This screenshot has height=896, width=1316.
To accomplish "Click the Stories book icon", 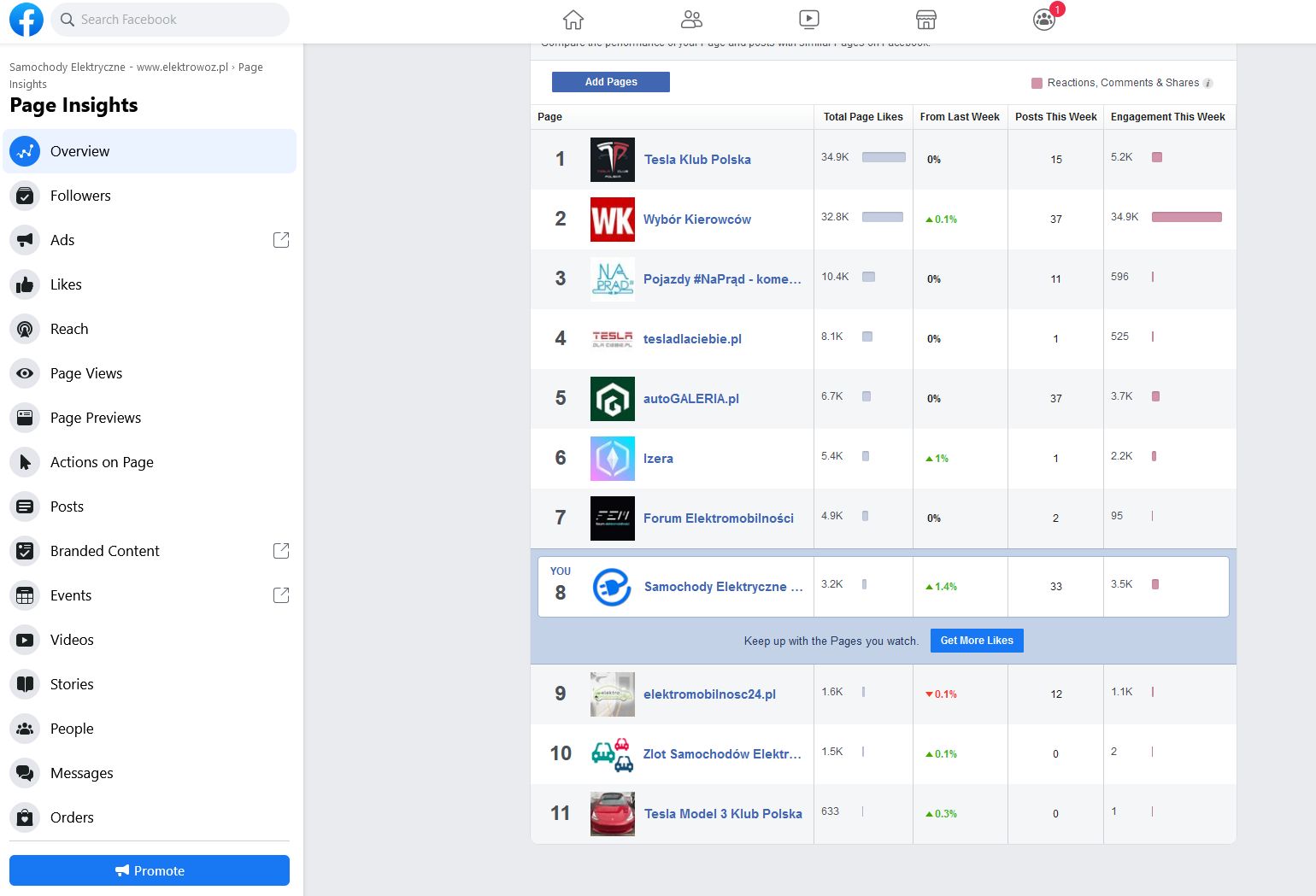I will click(25, 684).
